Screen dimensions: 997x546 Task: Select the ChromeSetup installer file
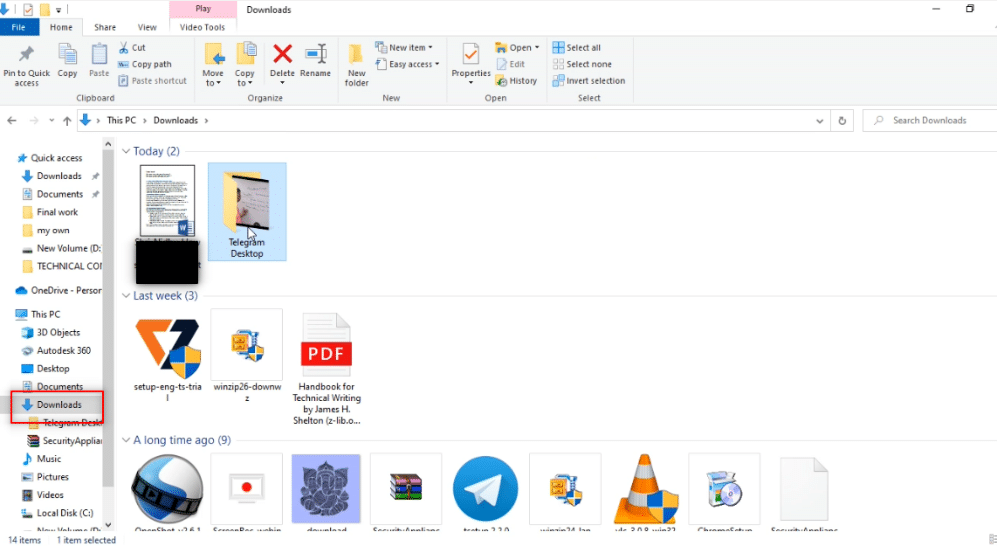[724, 489]
